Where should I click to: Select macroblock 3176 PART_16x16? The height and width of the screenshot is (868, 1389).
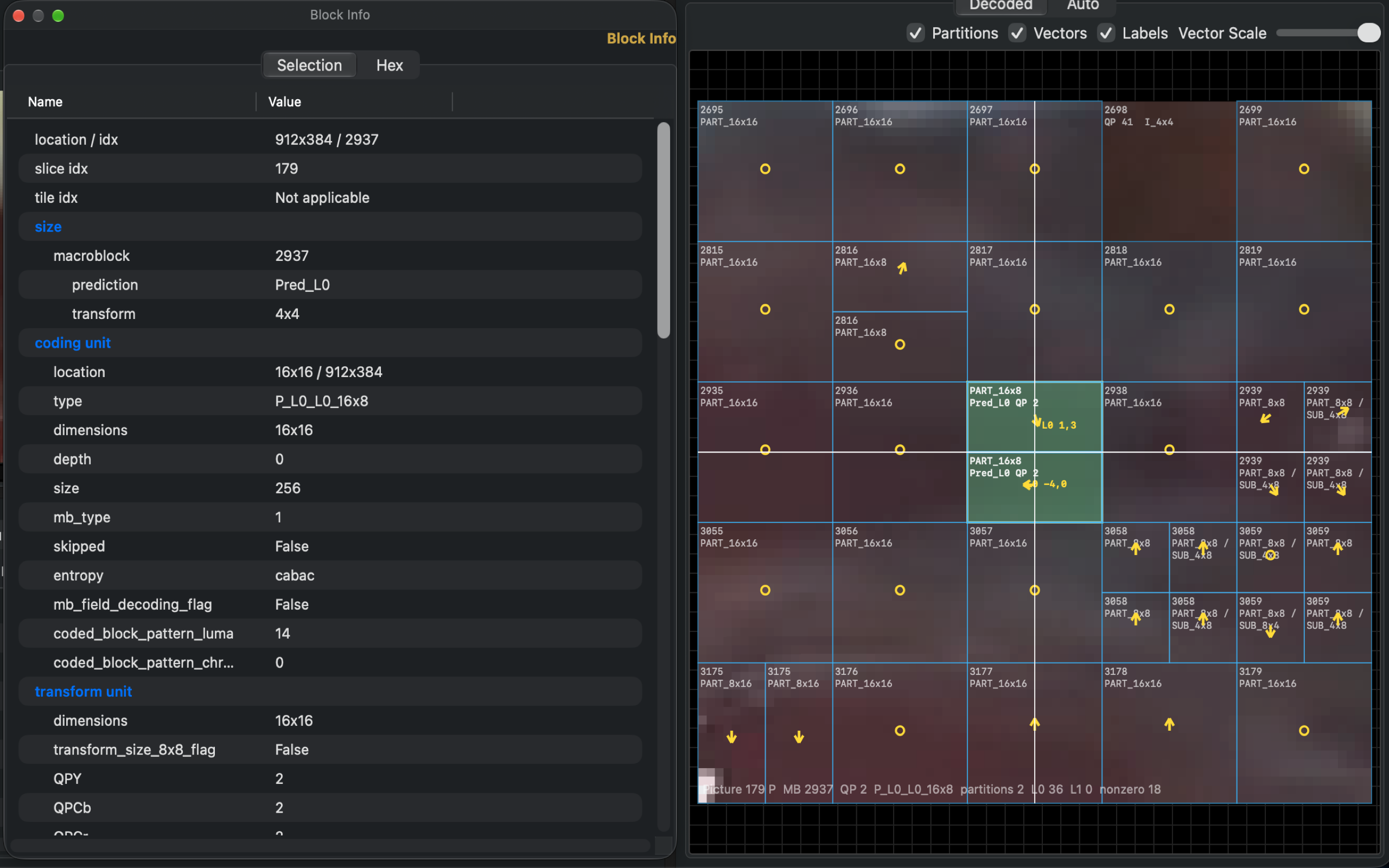tap(900, 732)
